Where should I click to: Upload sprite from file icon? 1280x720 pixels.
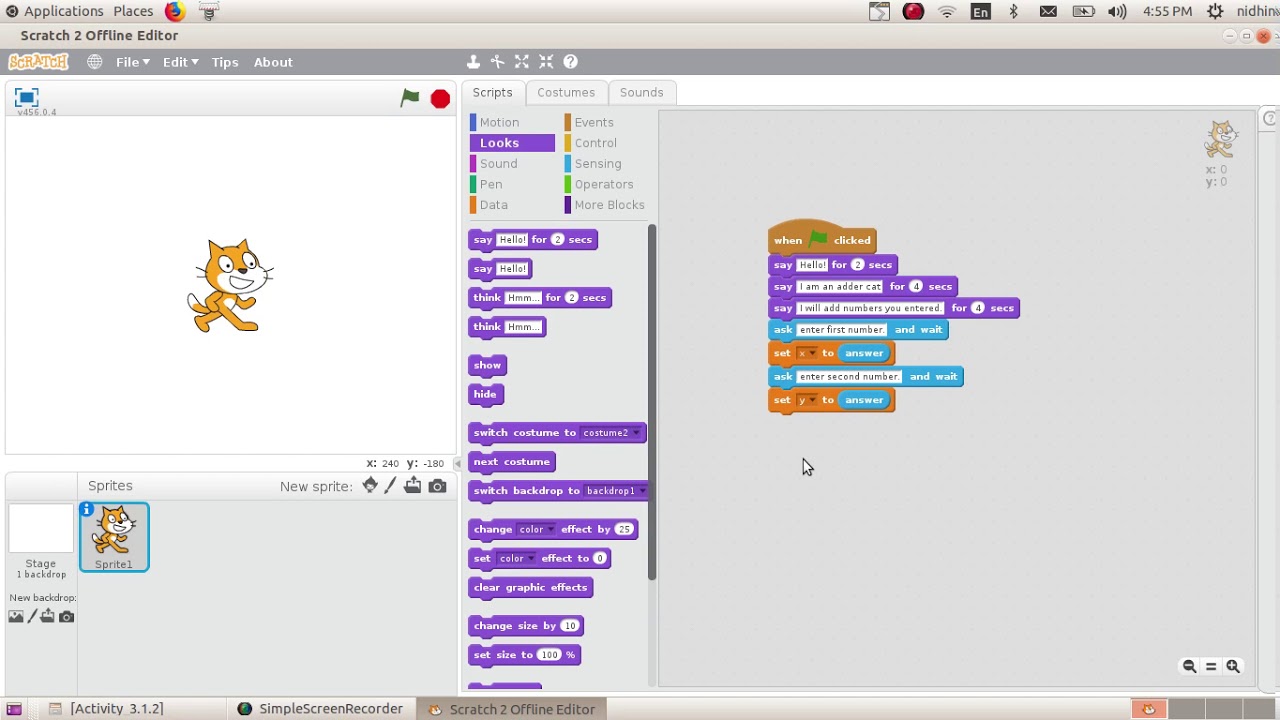413,485
